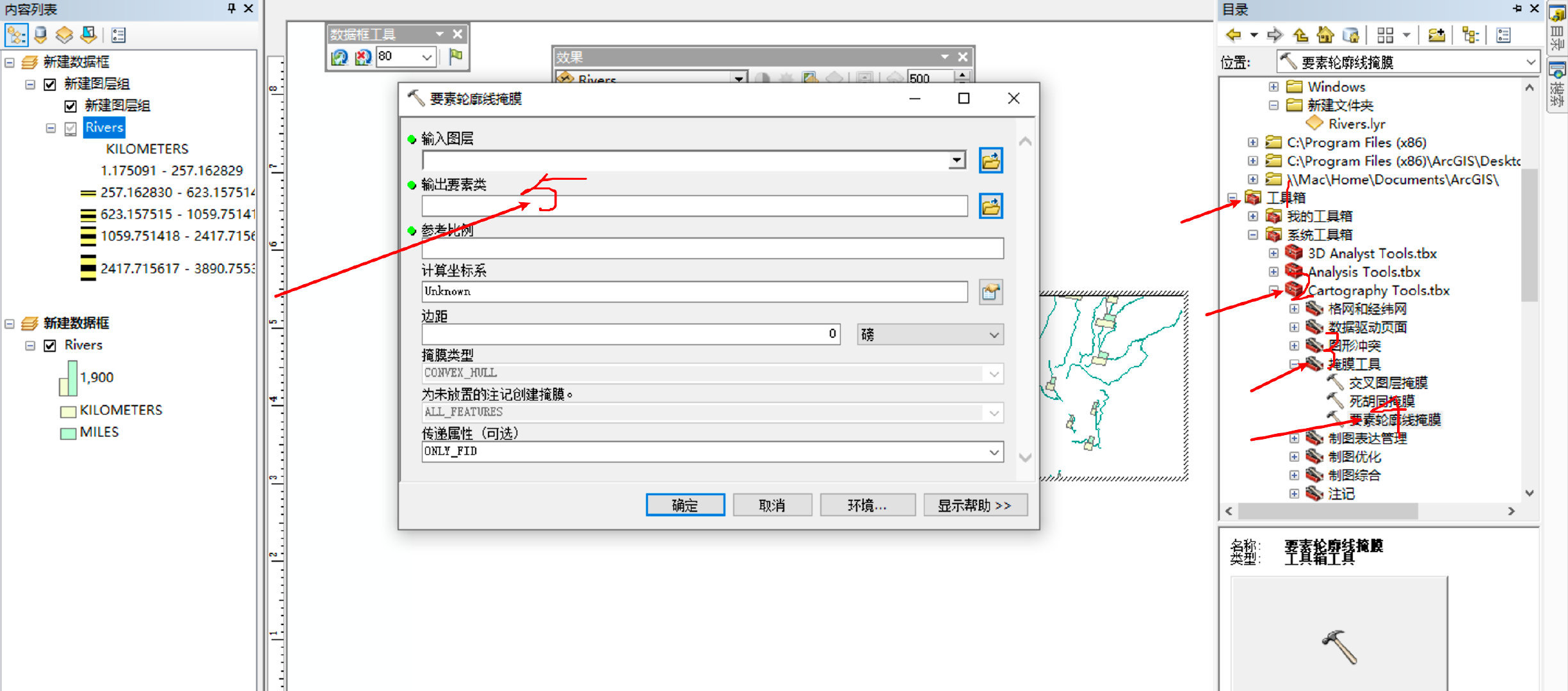The height and width of the screenshot is (691, 1568).
Task: Uncheck the first 新建图层组 group layer
Action: 50,84
